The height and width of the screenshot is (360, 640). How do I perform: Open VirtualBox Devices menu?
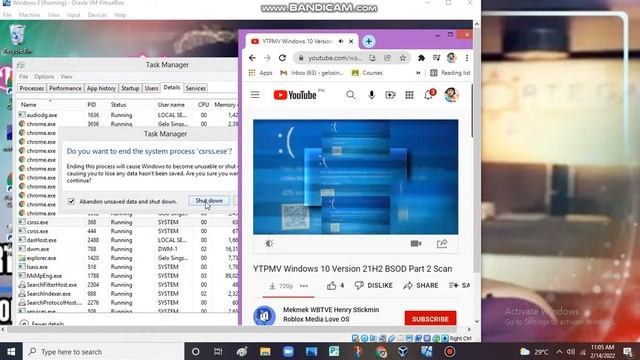tap(97, 15)
